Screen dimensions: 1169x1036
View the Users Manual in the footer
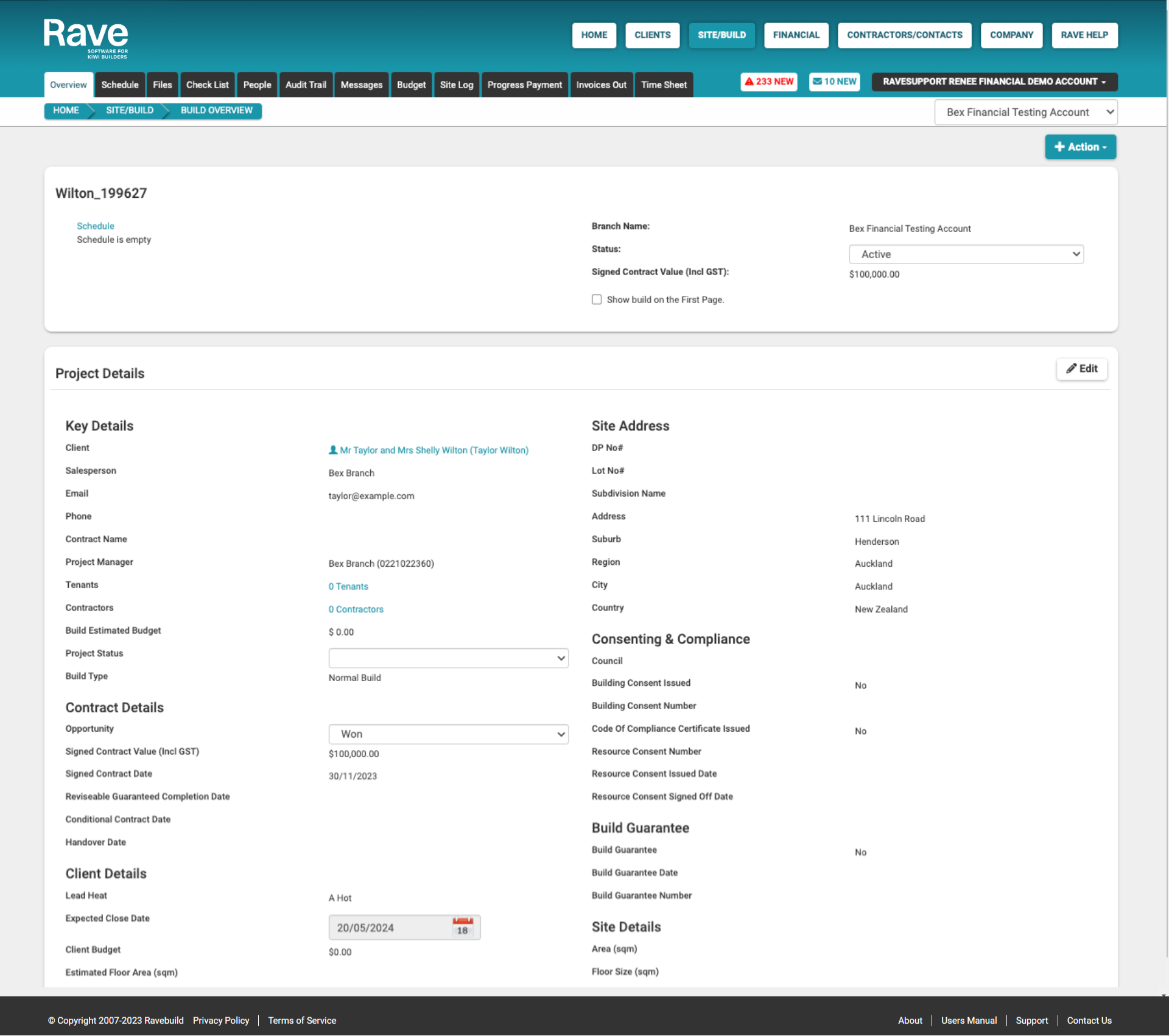click(969, 1020)
